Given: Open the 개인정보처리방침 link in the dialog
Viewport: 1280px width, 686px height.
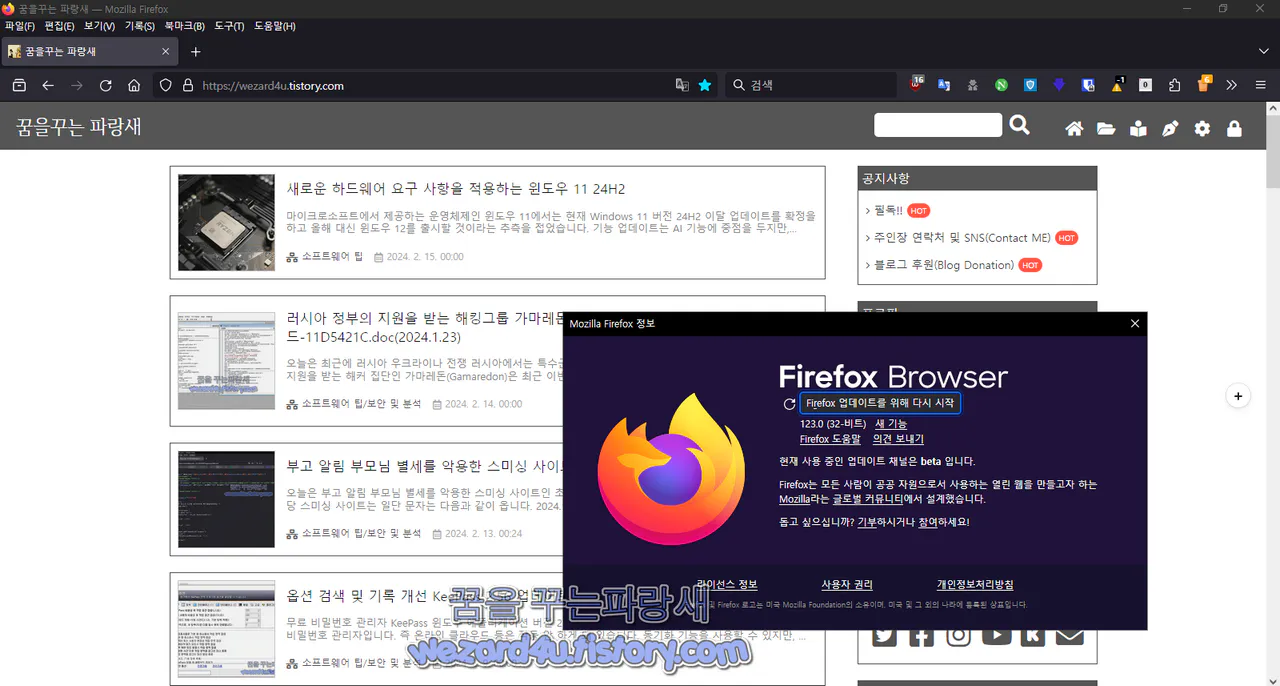Looking at the screenshot, I should (976, 584).
